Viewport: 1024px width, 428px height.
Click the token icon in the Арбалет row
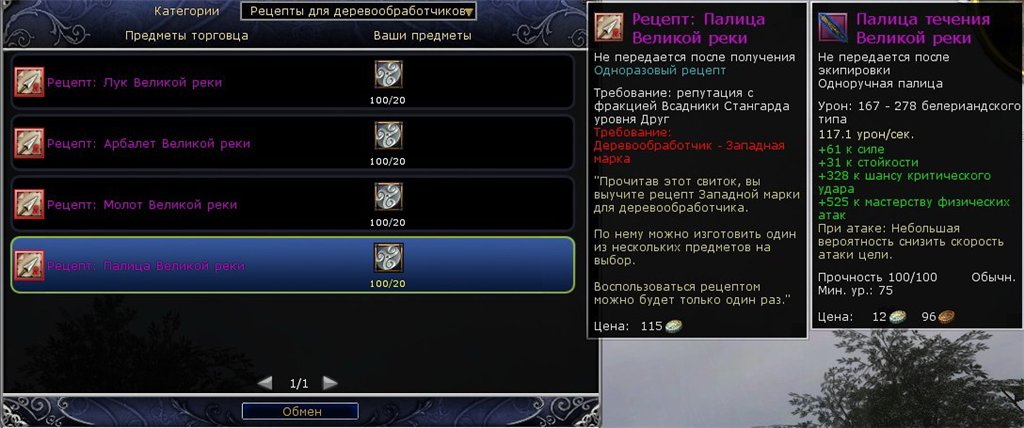pos(388,135)
